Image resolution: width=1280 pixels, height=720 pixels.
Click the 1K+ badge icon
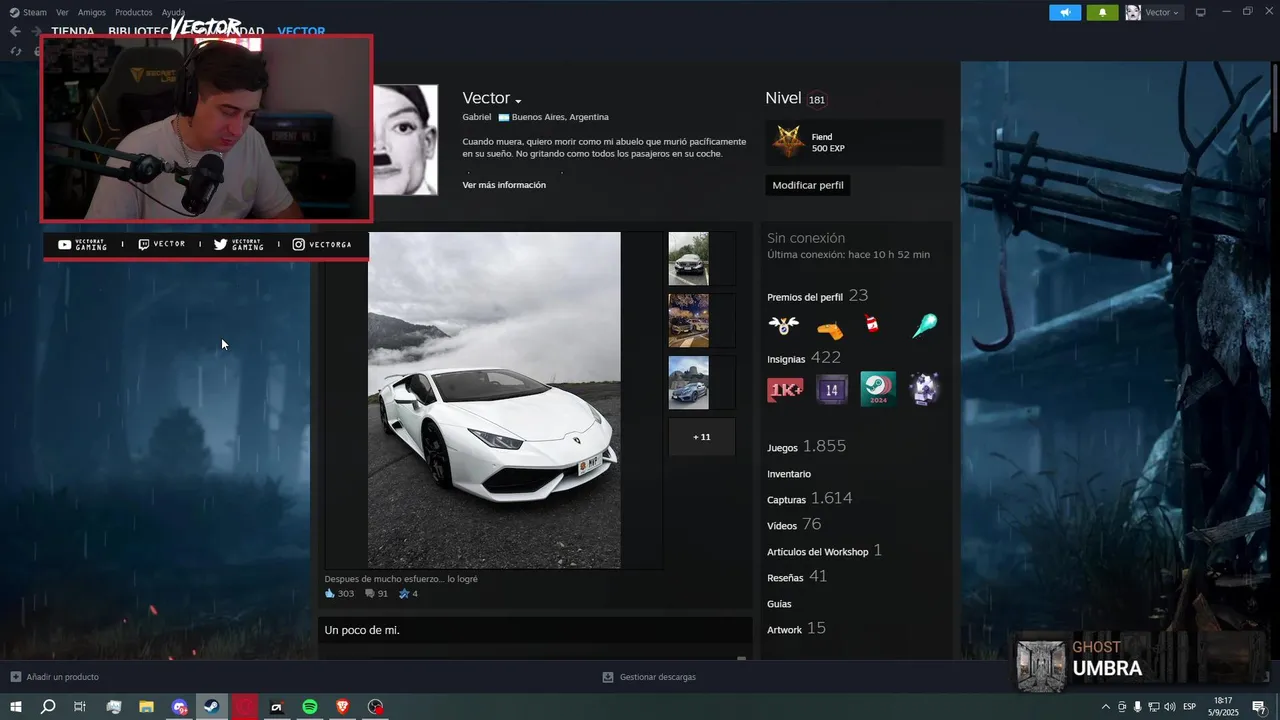coord(785,389)
